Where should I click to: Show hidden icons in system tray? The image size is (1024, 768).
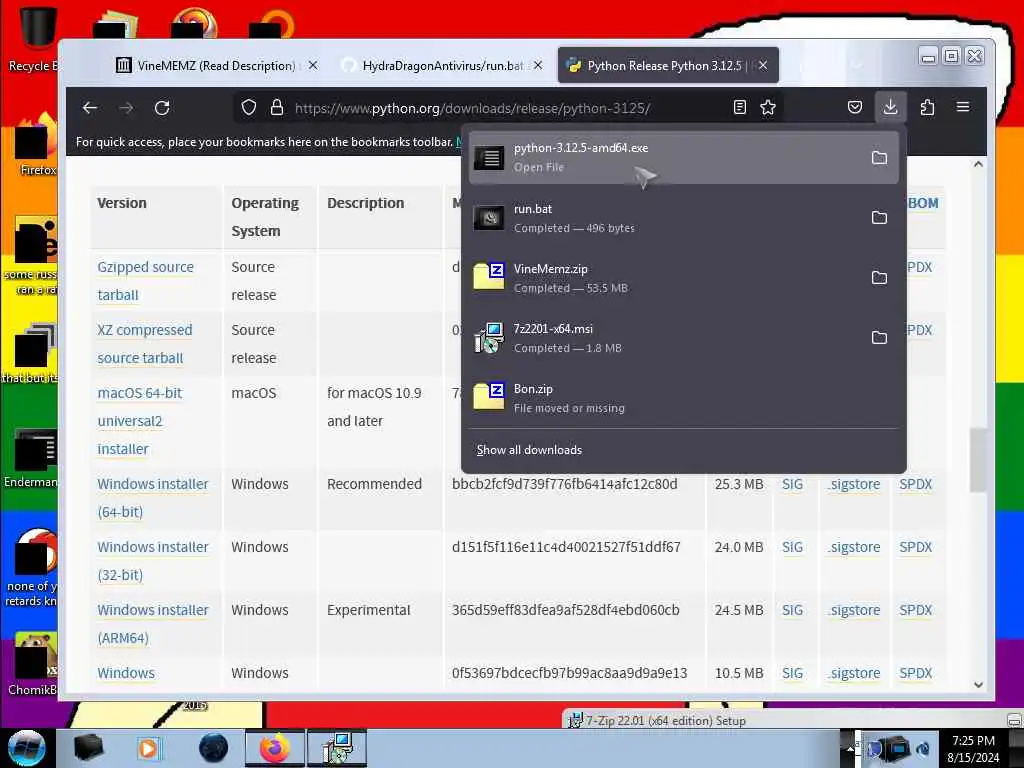pos(850,748)
